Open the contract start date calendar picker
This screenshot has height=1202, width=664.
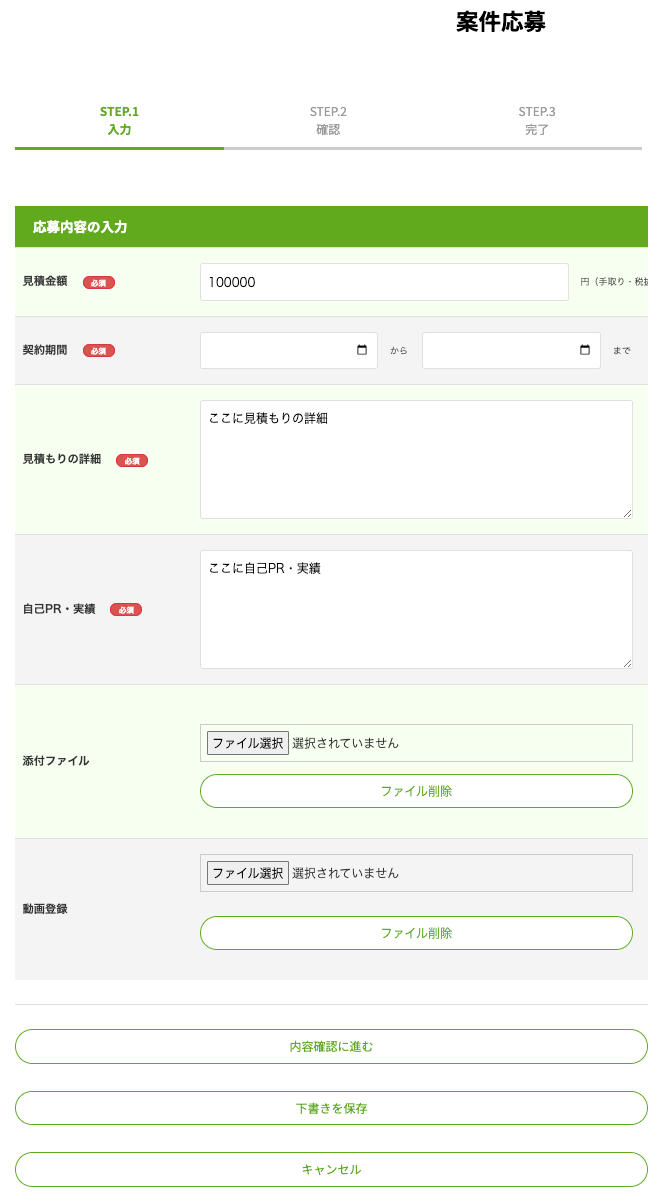pos(362,351)
